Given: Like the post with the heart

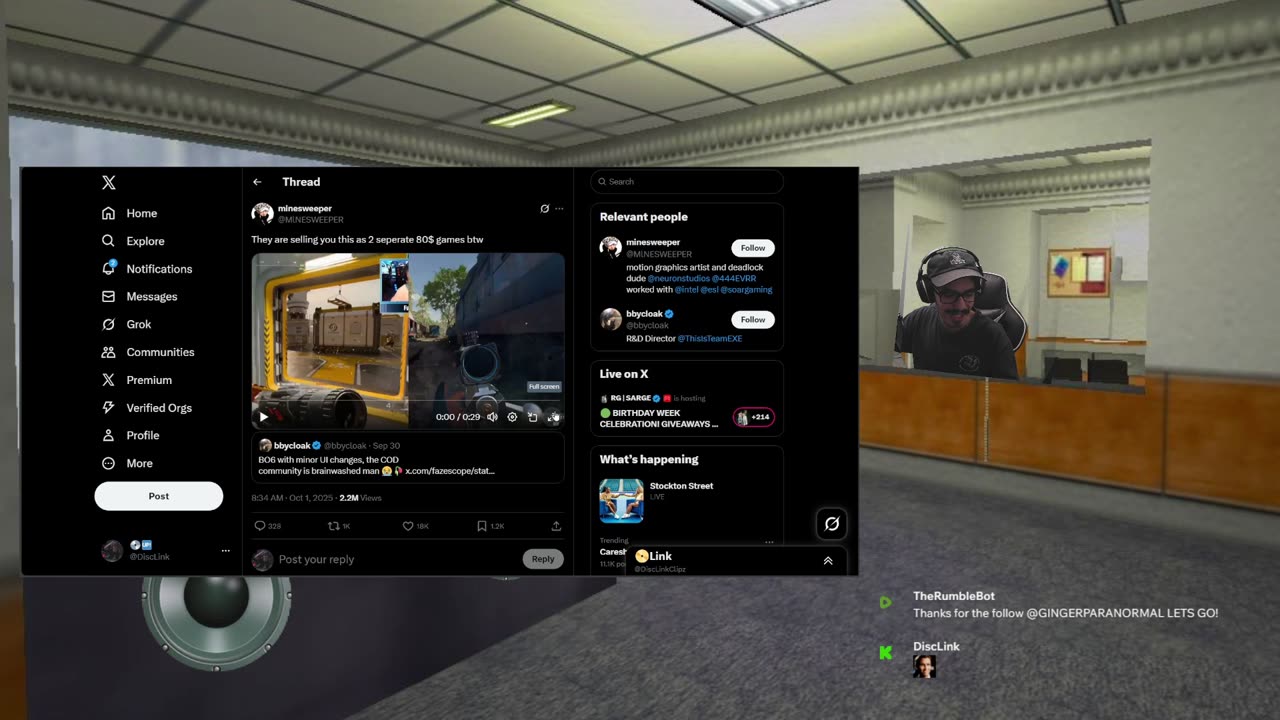Looking at the screenshot, I should click(x=408, y=526).
